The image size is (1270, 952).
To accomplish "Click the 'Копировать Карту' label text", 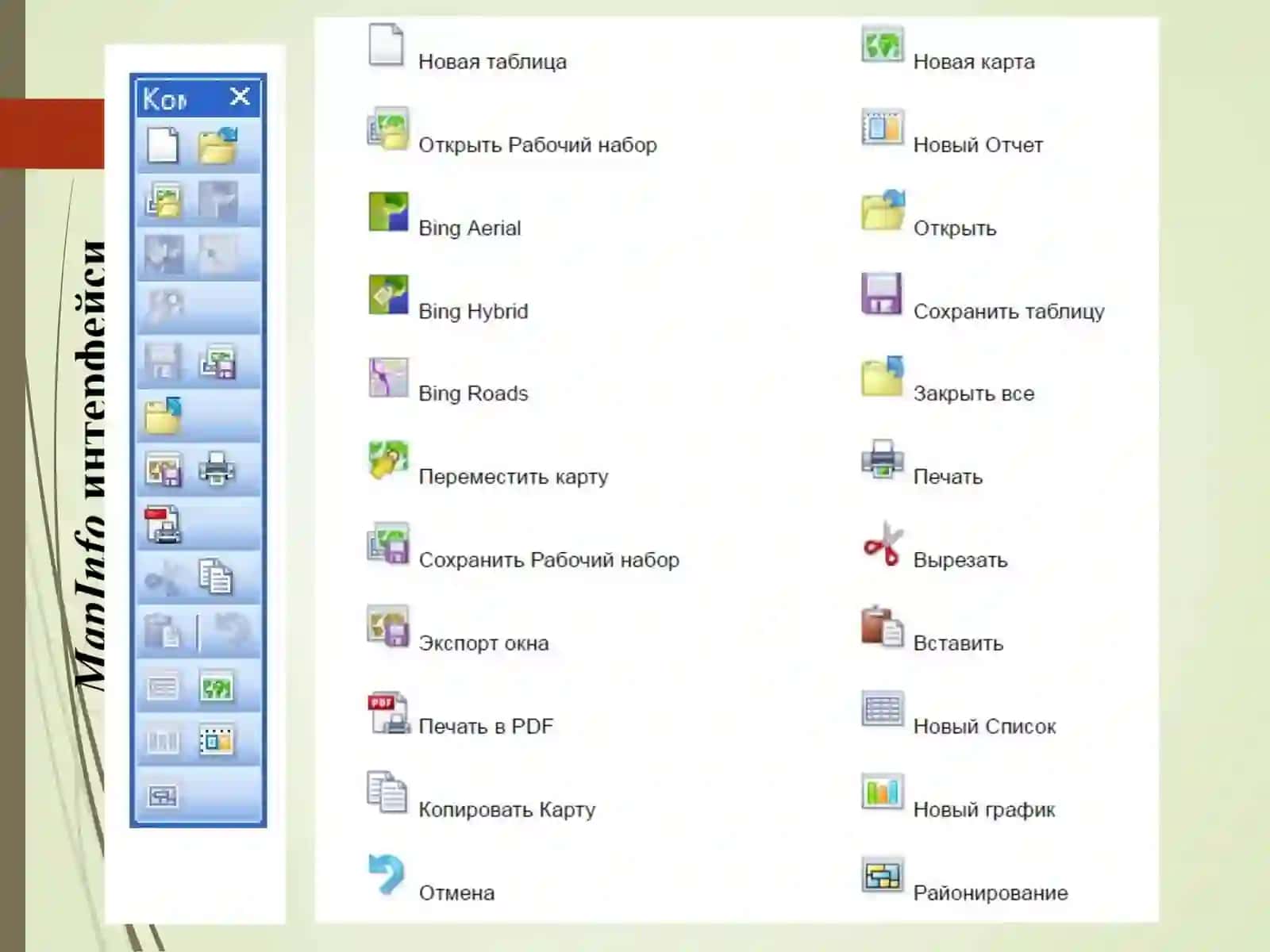I will tap(507, 810).
